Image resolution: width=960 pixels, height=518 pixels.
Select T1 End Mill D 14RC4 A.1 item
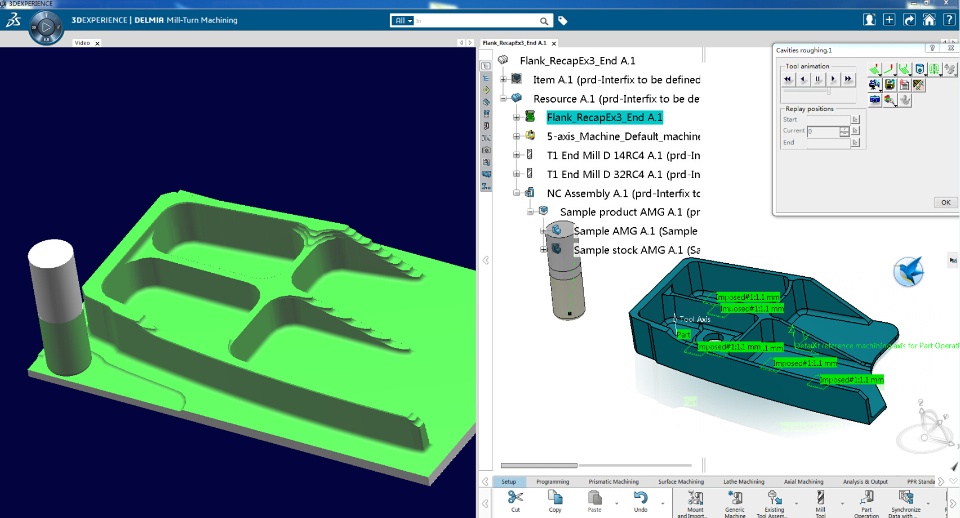click(x=623, y=156)
